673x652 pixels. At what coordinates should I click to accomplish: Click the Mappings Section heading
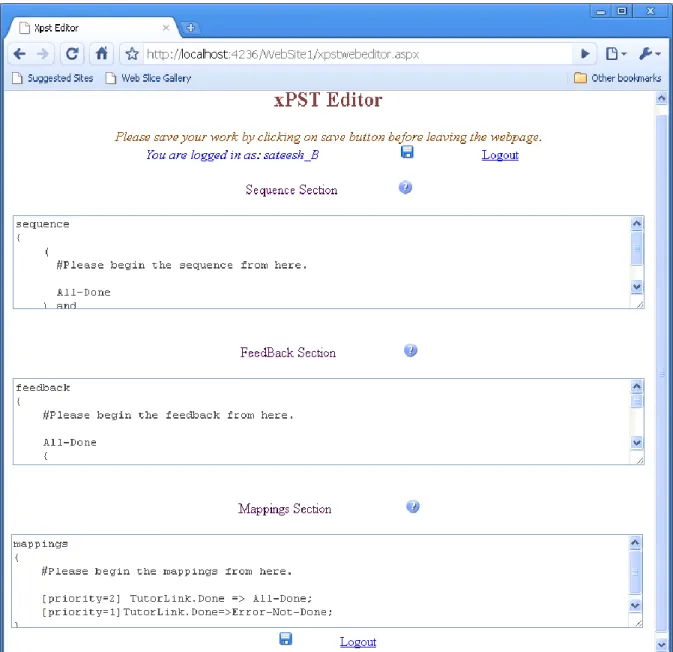pyautogui.click(x=285, y=509)
